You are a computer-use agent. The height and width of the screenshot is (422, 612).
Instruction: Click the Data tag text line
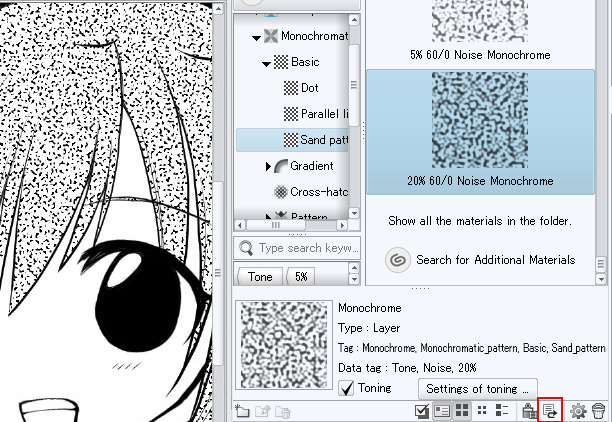[407, 368]
